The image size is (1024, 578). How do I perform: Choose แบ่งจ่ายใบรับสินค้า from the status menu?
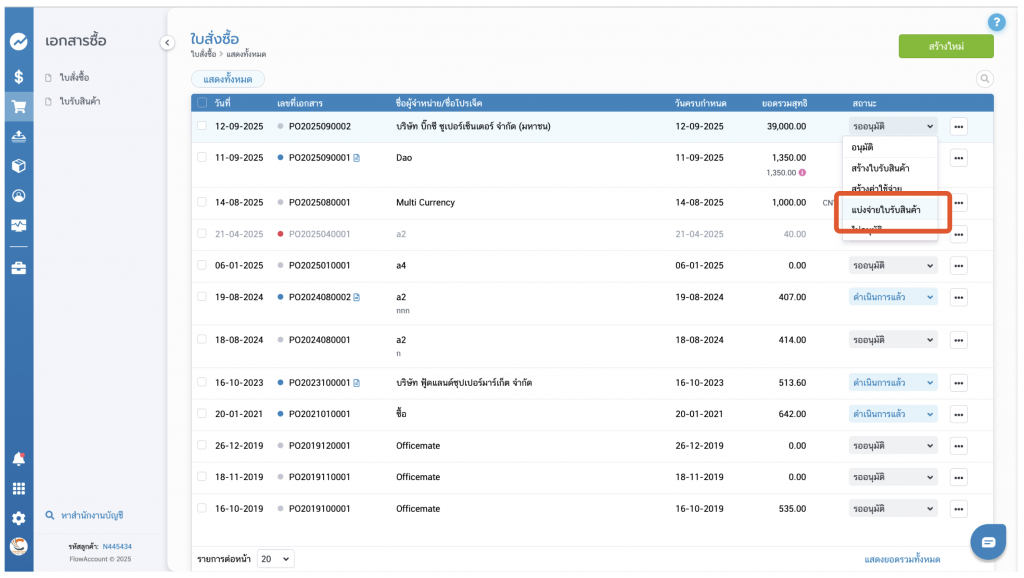[x=886, y=210]
